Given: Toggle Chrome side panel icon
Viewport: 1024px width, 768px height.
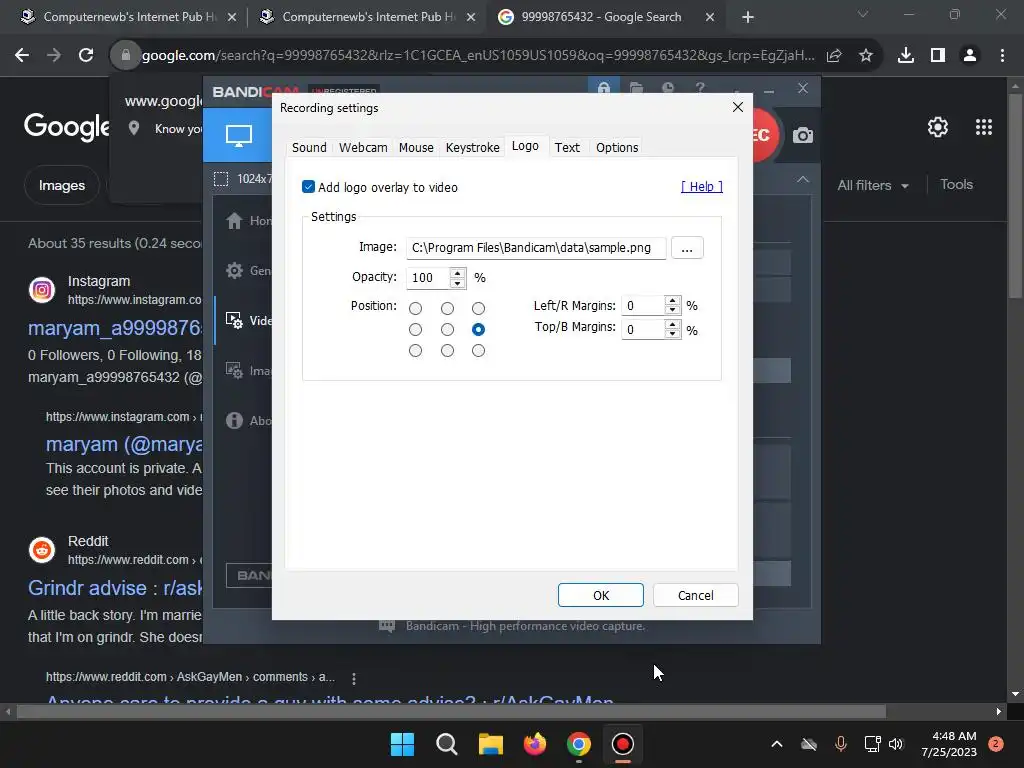Looking at the screenshot, I should pyautogui.click(x=938, y=56).
